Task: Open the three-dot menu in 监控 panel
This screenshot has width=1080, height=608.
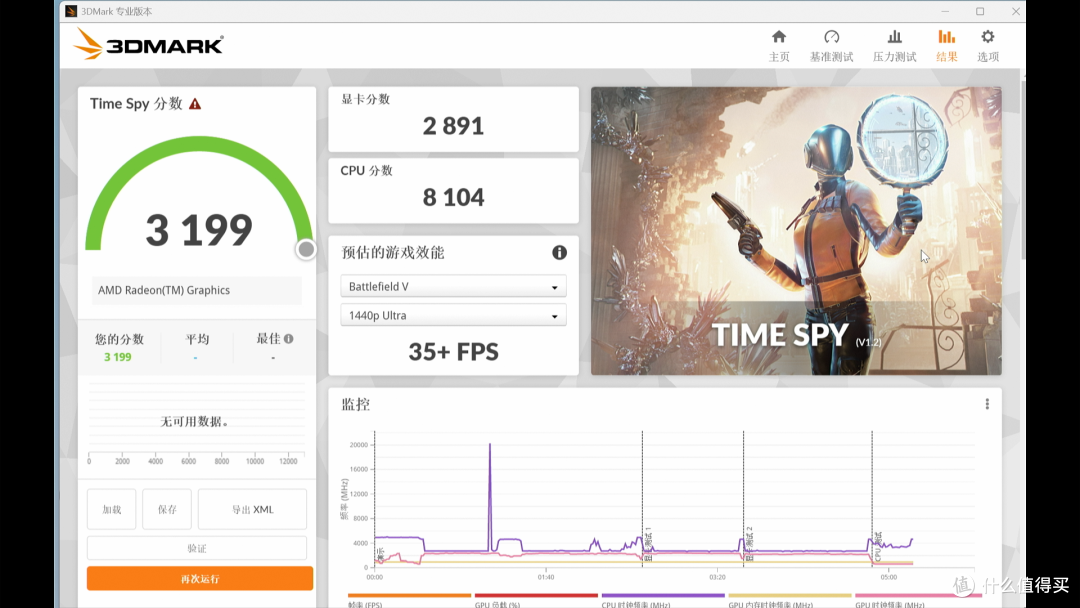Action: [x=987, y=404]
